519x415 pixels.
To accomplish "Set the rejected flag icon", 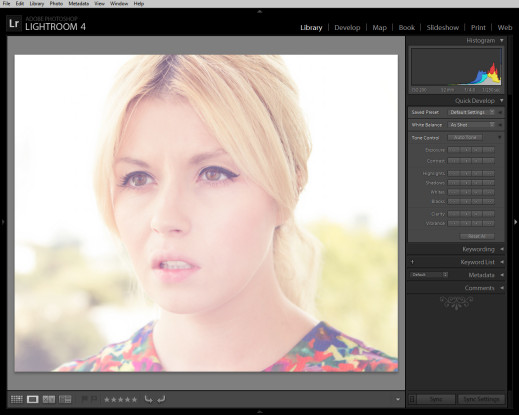I will point(94,399).
